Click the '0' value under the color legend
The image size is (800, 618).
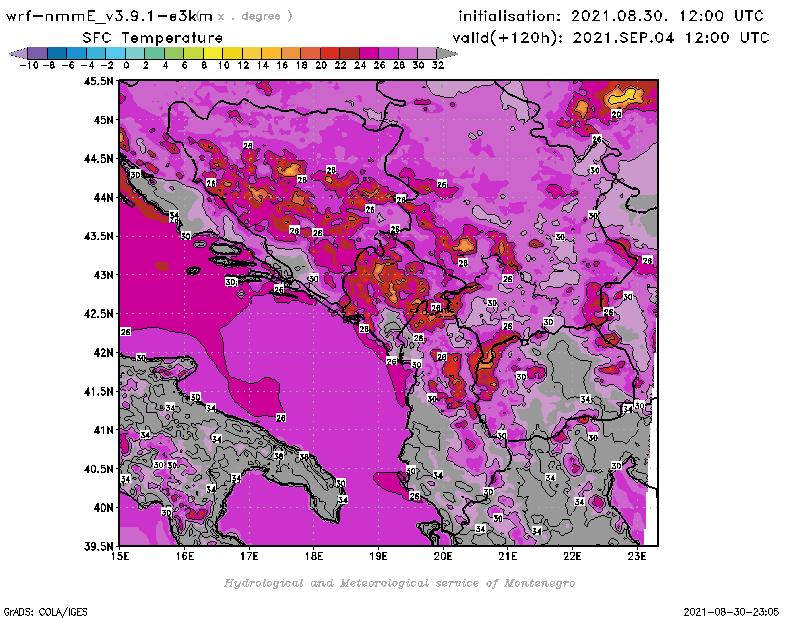(126, 66)
